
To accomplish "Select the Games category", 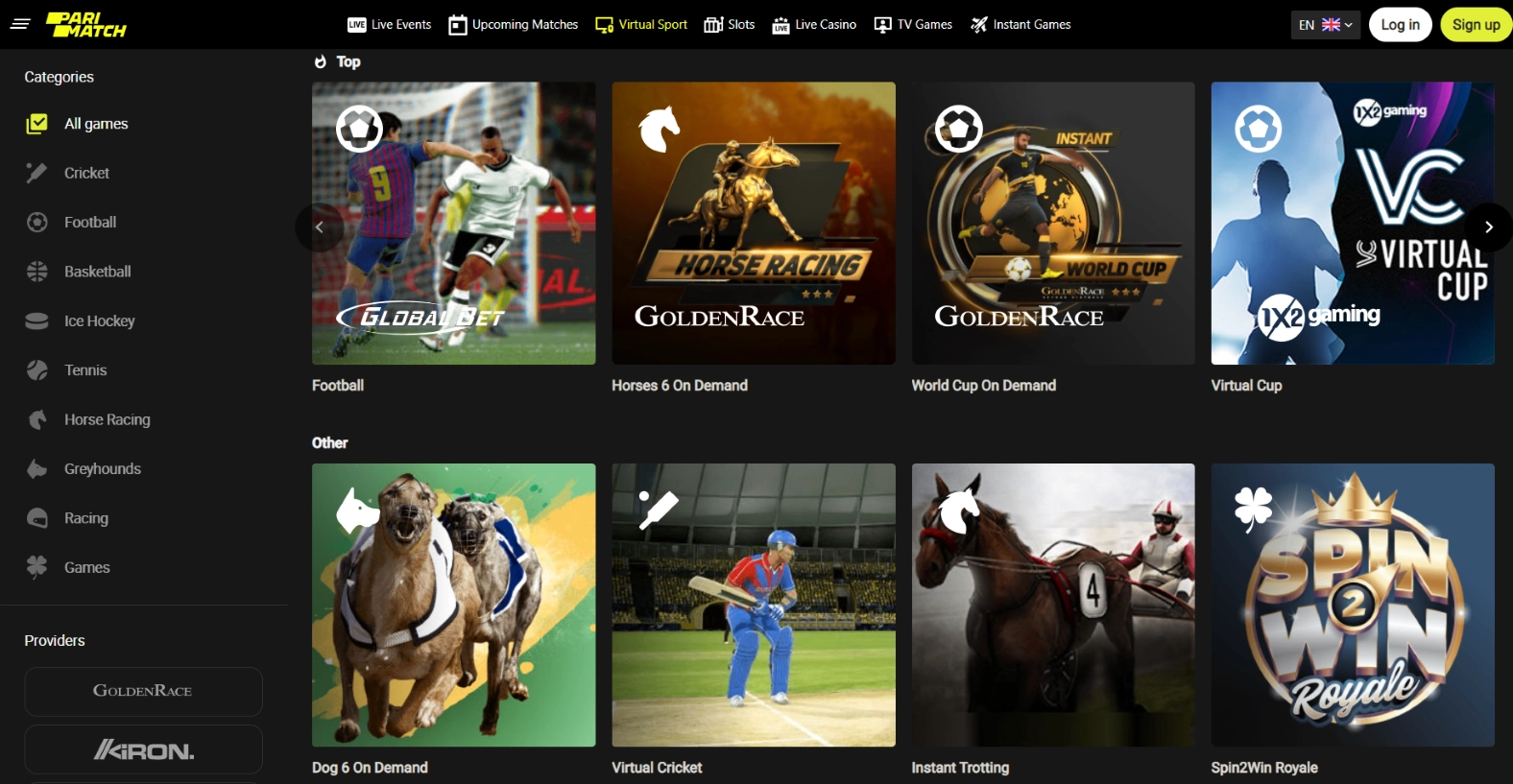I will (87, 567).
